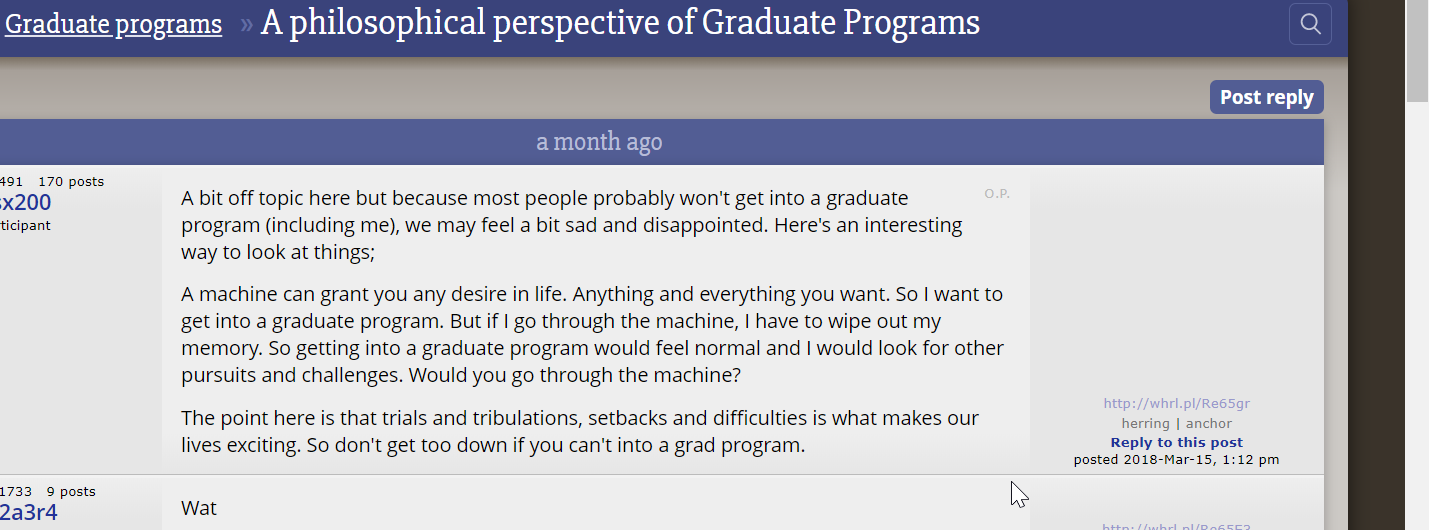Click the 'a month ago' date header
The image size is (1429, 530).
click(x=599, y=142)
